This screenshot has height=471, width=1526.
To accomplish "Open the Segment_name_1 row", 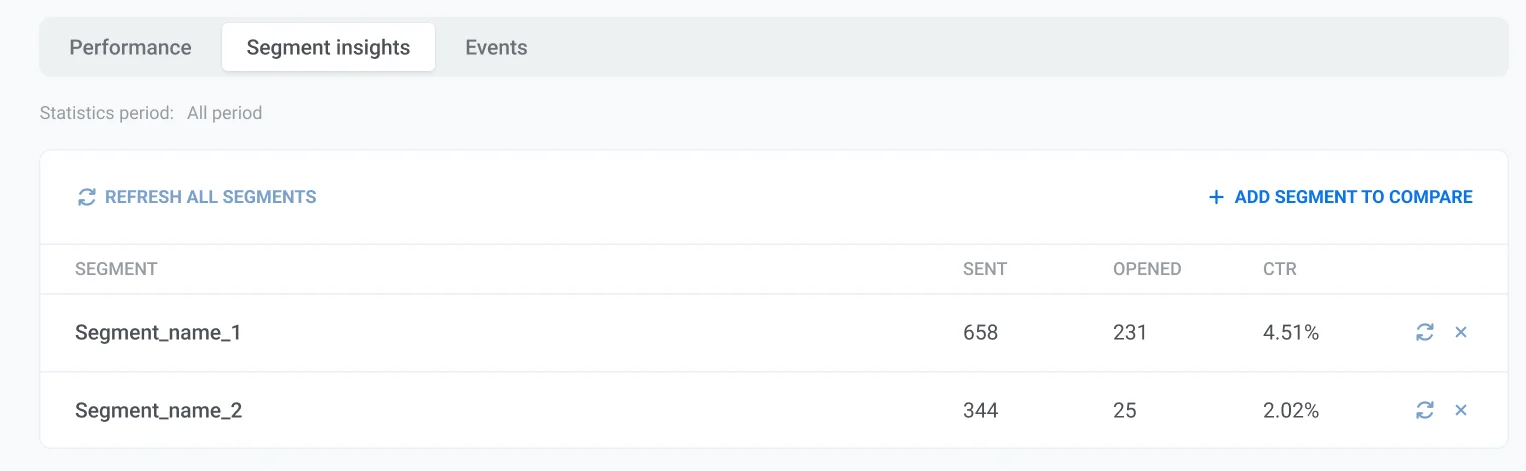I will [158, 333].
